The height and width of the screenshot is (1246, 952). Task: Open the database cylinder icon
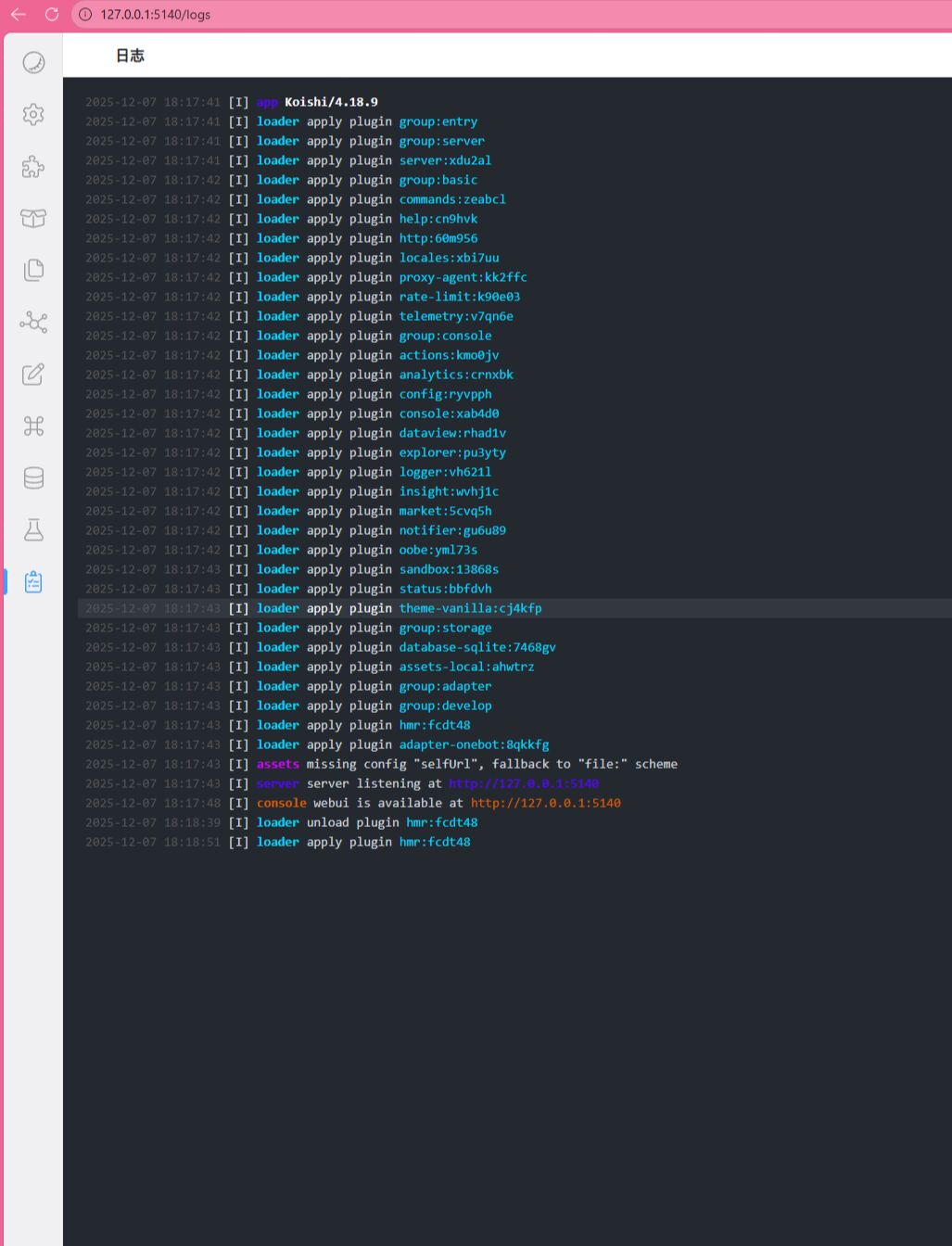[x=33, y=478]
